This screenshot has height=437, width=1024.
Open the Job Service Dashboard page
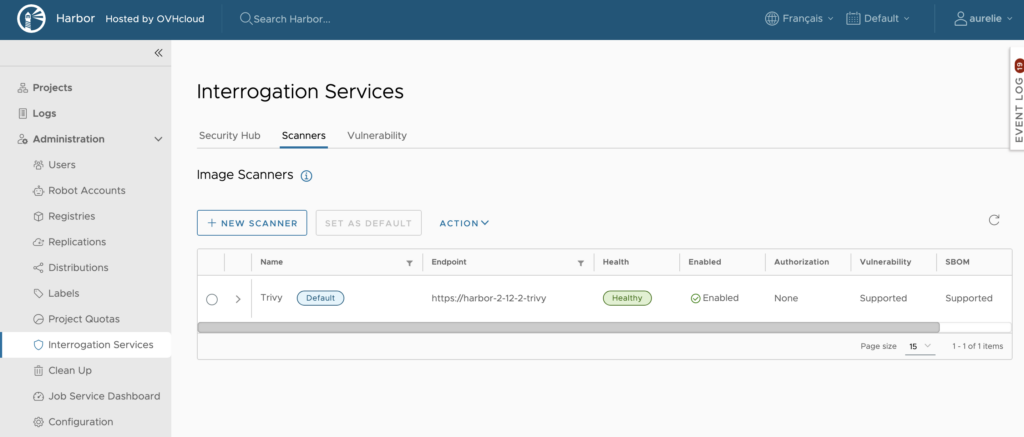[x=103, y=396]
